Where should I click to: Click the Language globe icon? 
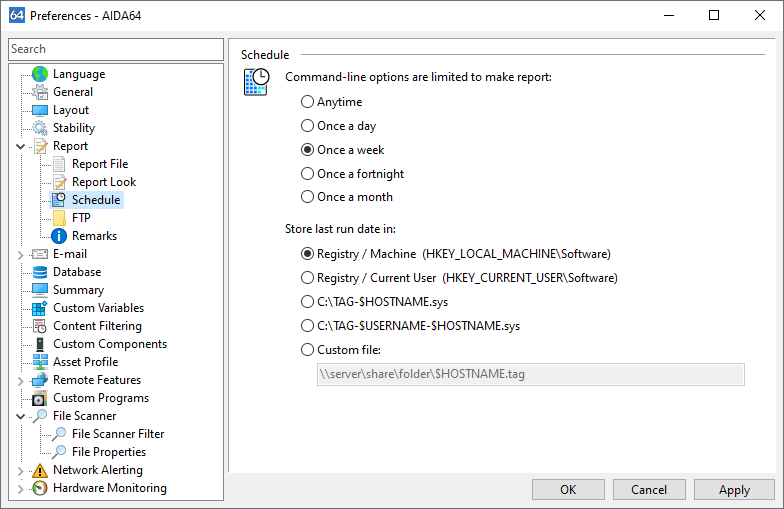point(40,74)
